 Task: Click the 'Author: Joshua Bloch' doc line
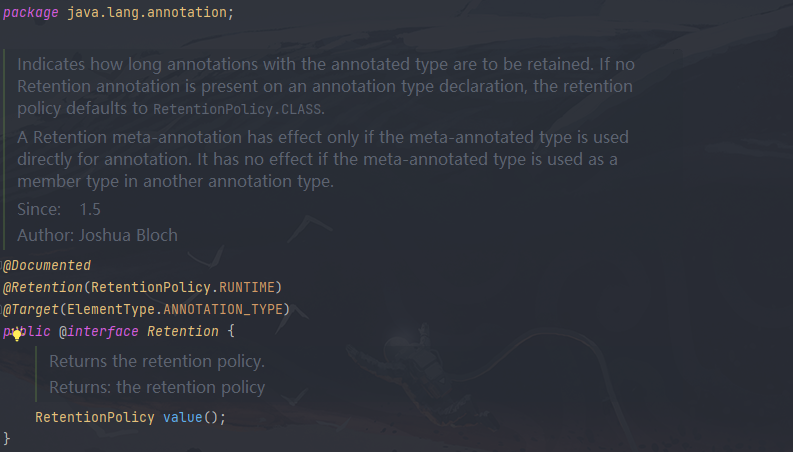(x=98, y=235)
